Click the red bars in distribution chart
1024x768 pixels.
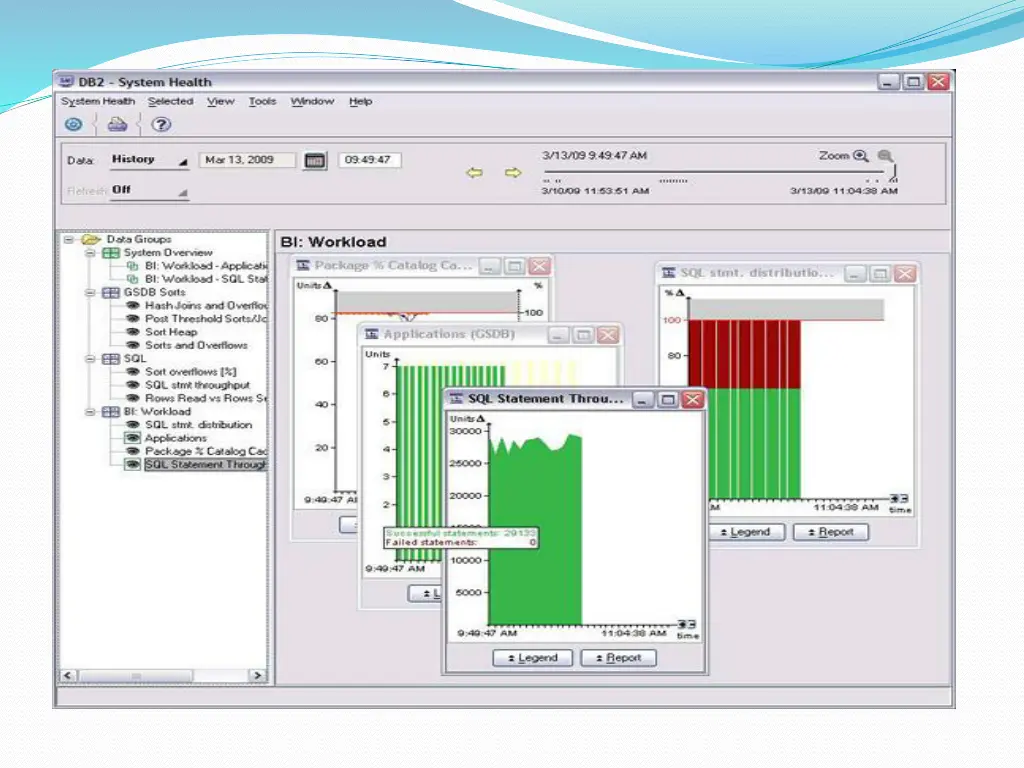click(744, 354)
